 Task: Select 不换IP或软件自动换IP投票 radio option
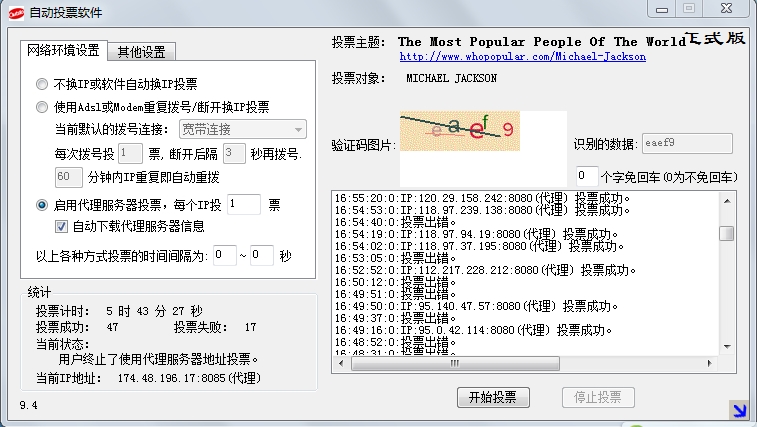[42, 83]
